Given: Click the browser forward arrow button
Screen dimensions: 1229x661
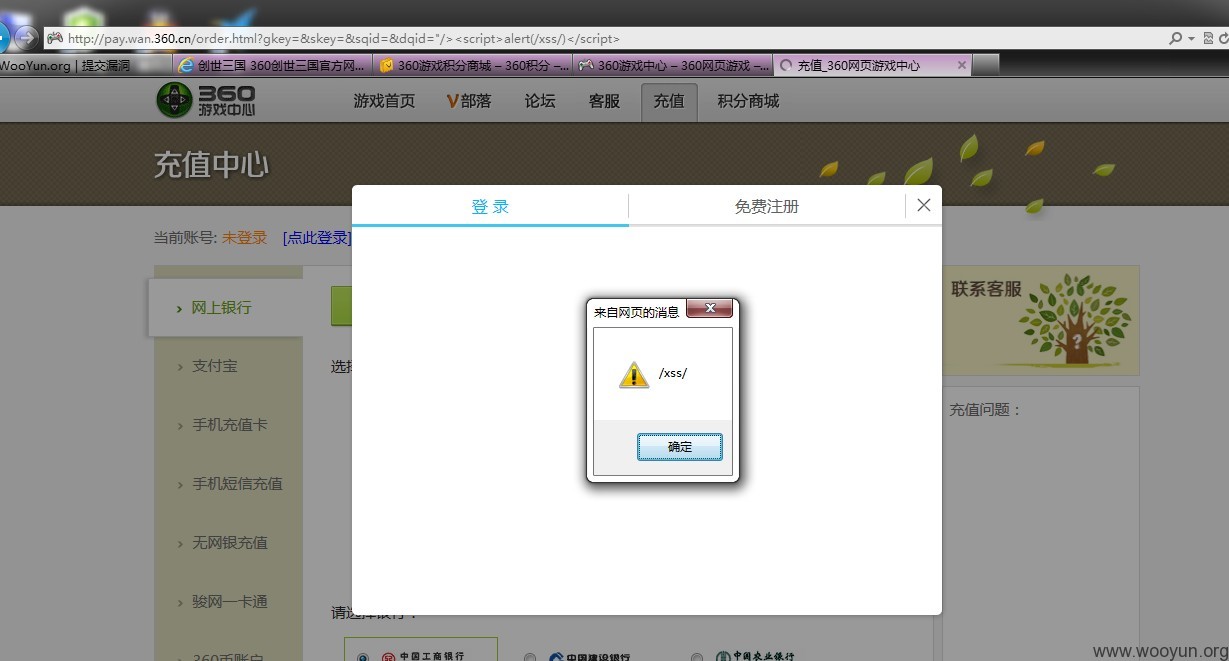Looking at the screenshot, I should 26,38.
